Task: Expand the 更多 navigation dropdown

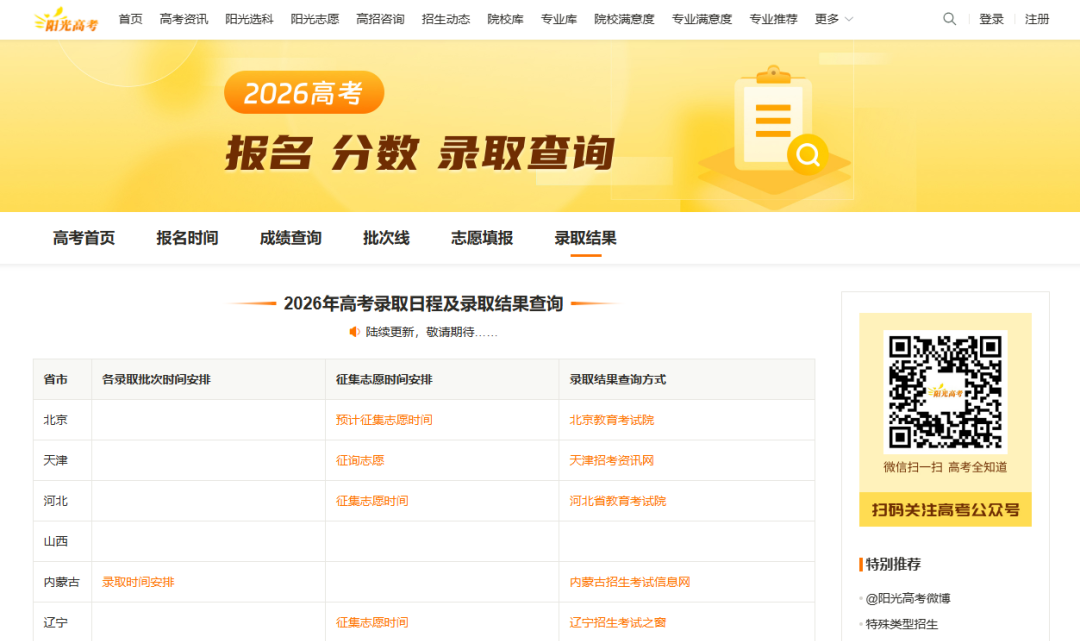Action: click(833, 19)
